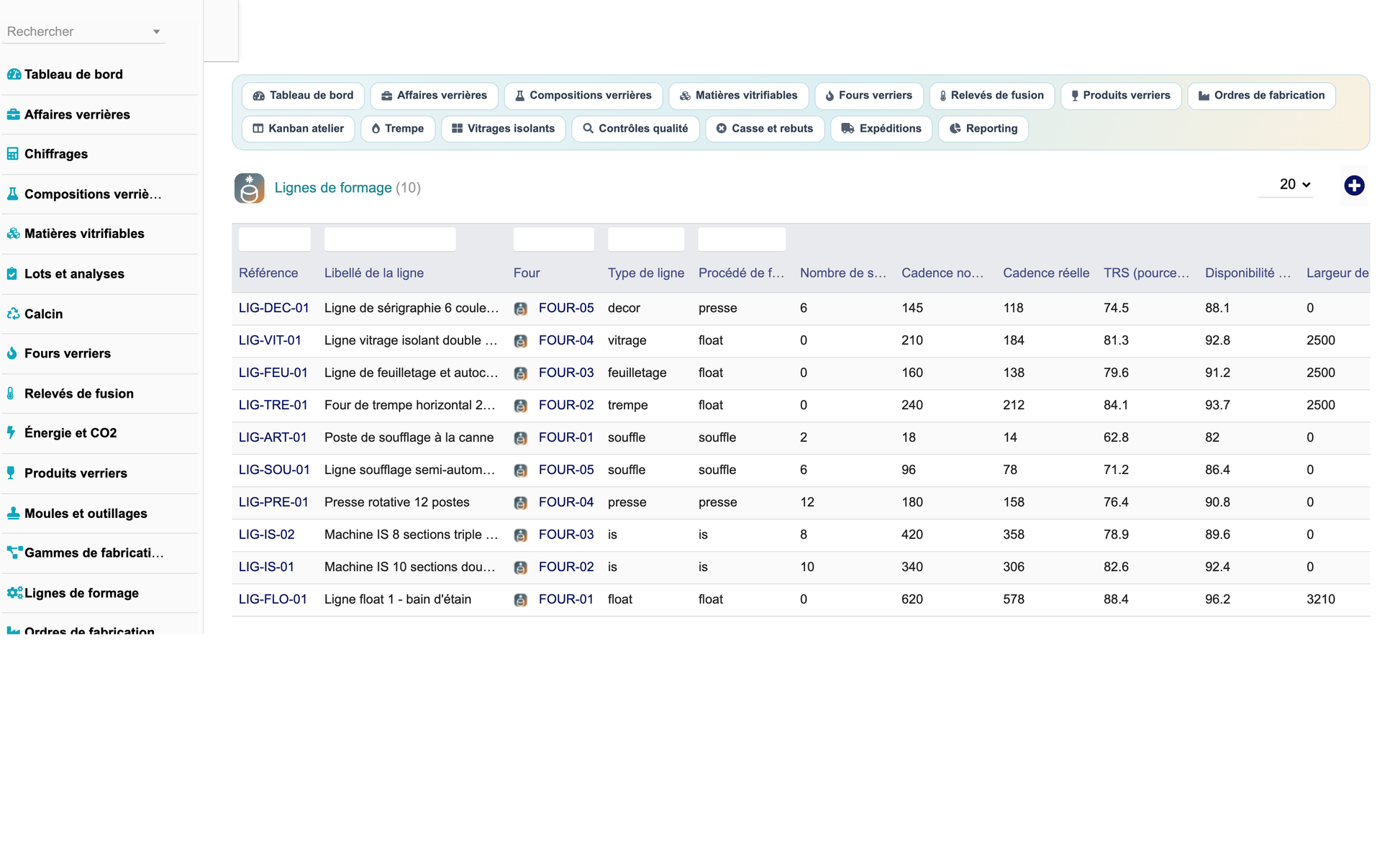
Task: Click the furnace icon in the LIG-FLO-01 row
Action: click(x=521, y=600)
